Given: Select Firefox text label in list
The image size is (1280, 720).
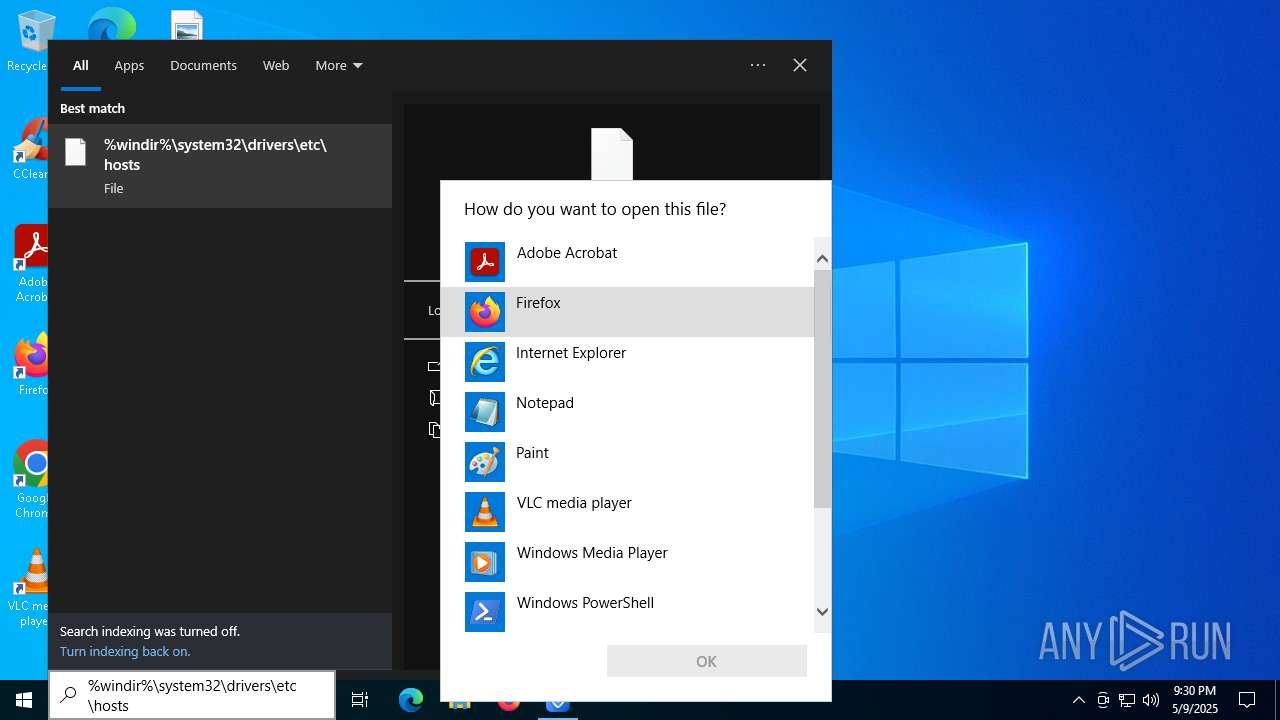Looking at the screenshot, I should pos(538,303).
